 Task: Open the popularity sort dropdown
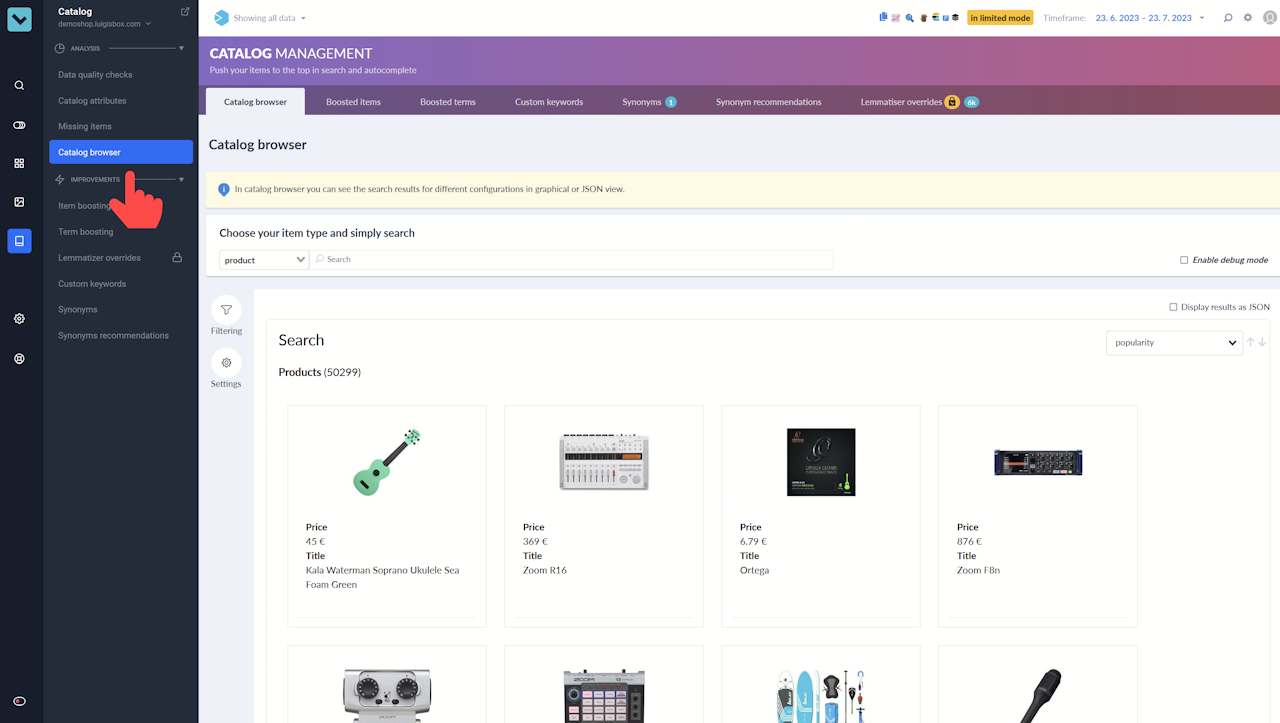click(1174, 342)
